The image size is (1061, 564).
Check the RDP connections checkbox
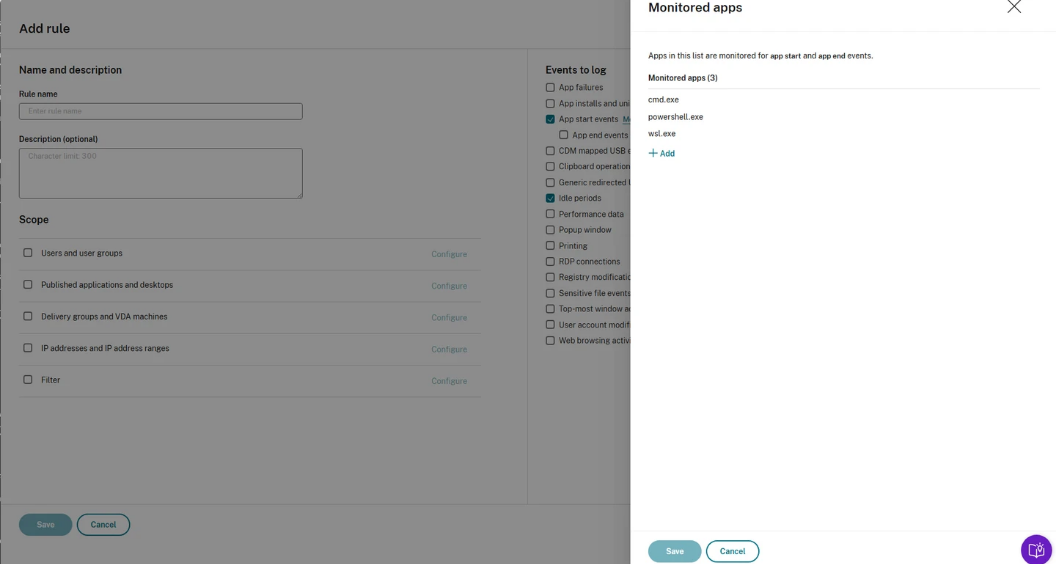[x=550, y=261]
